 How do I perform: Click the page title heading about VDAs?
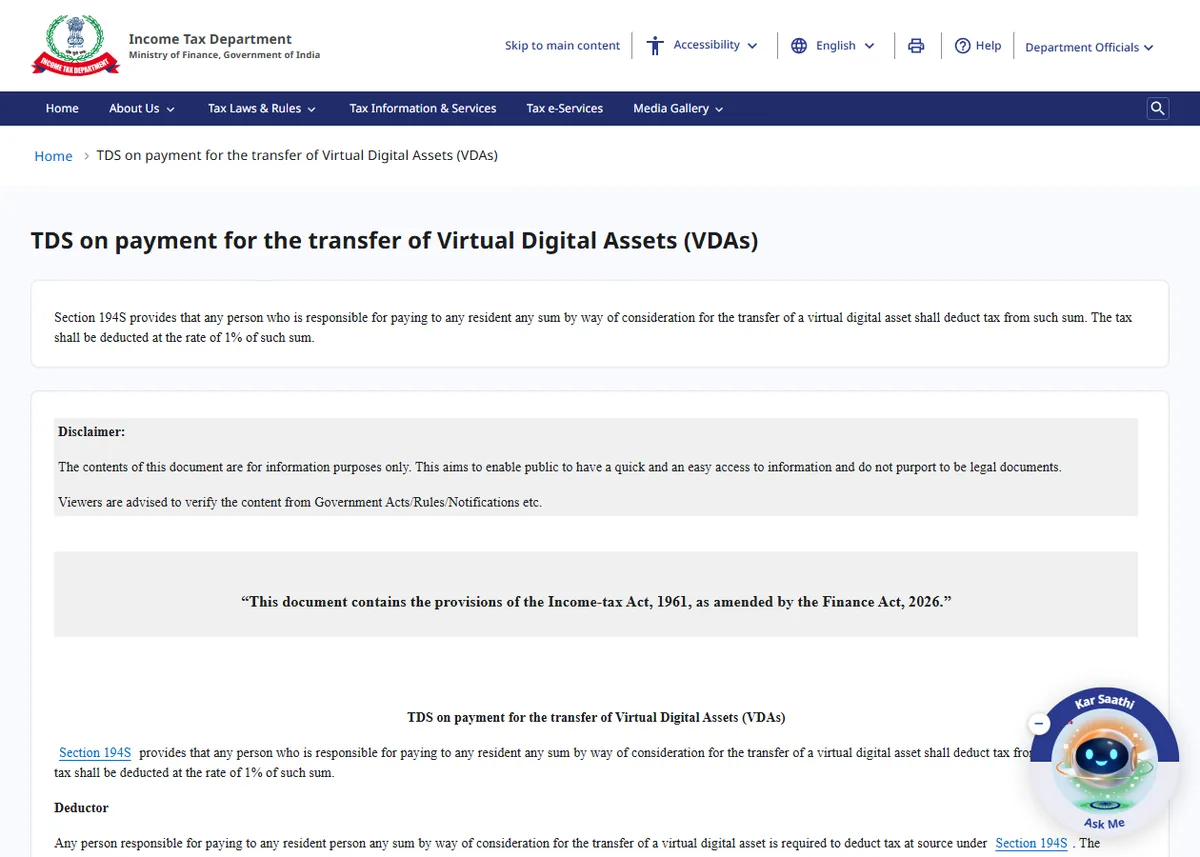pyautogui.click(x=394, y=240)
